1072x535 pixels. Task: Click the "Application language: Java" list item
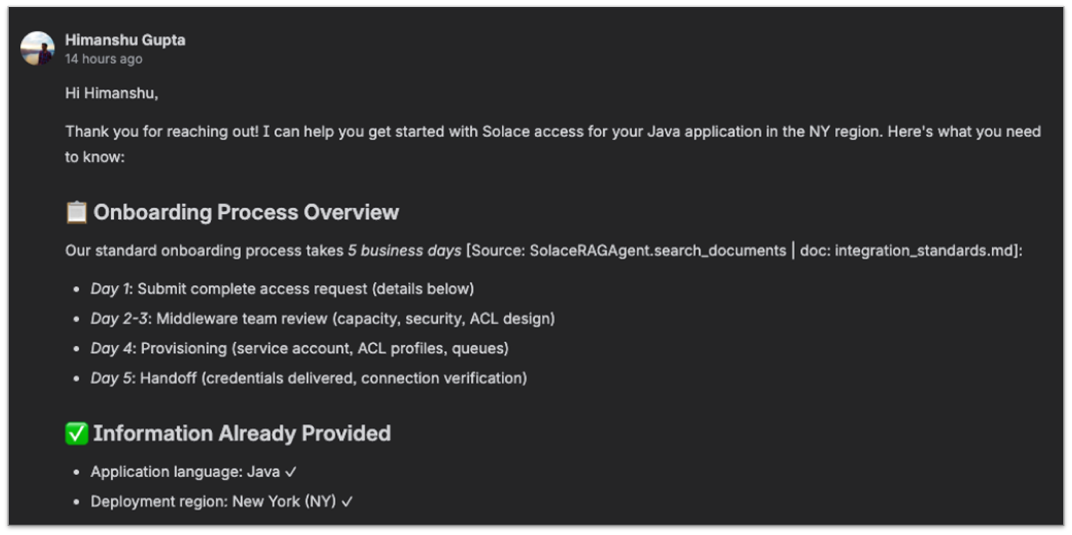click(185, 471)
